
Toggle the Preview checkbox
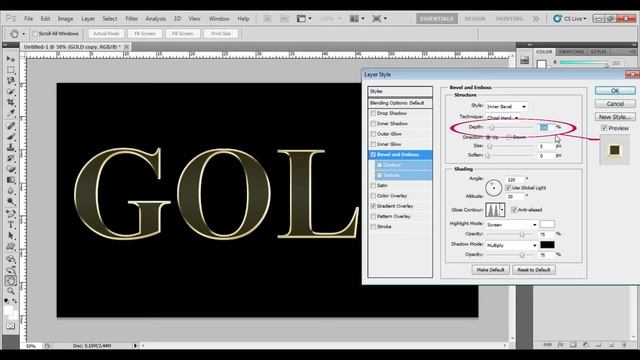pyautogui.click(x=604, y=128)
